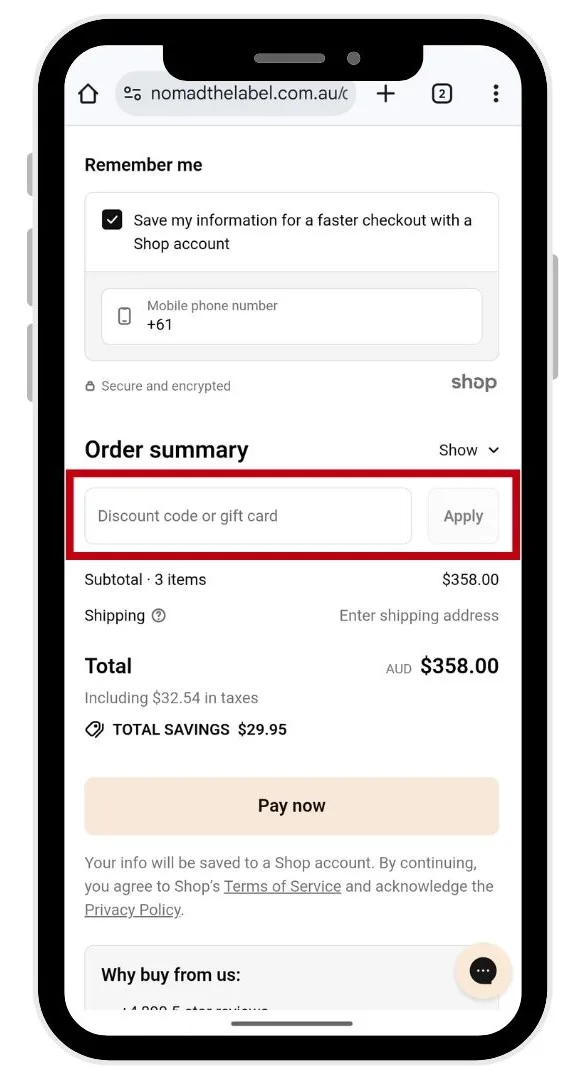The image size is (580, 1080).
Task: Click the phone icon in mobile number field
Action: point(125,316)
